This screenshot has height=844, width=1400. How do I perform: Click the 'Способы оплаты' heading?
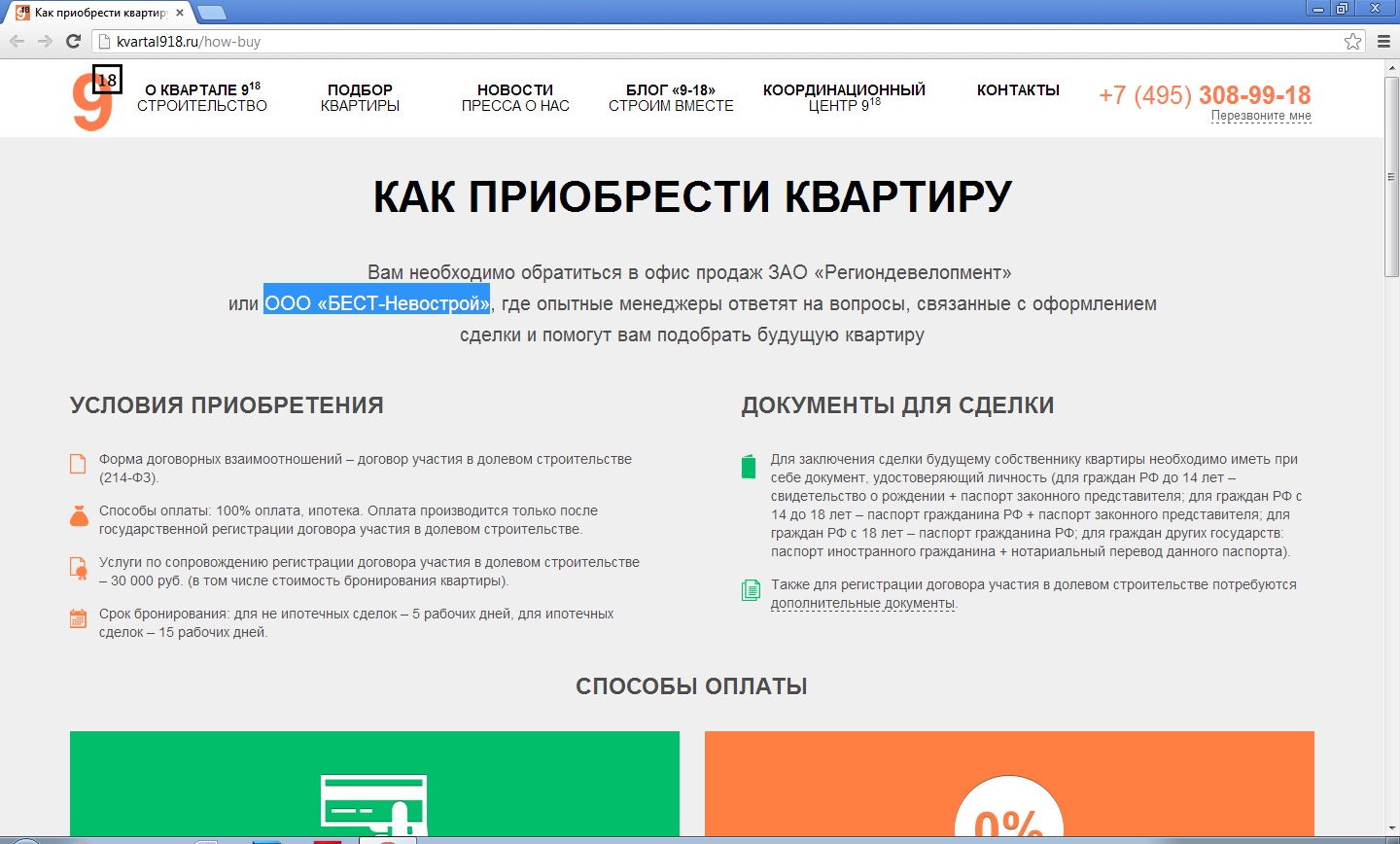click(691, 686)
